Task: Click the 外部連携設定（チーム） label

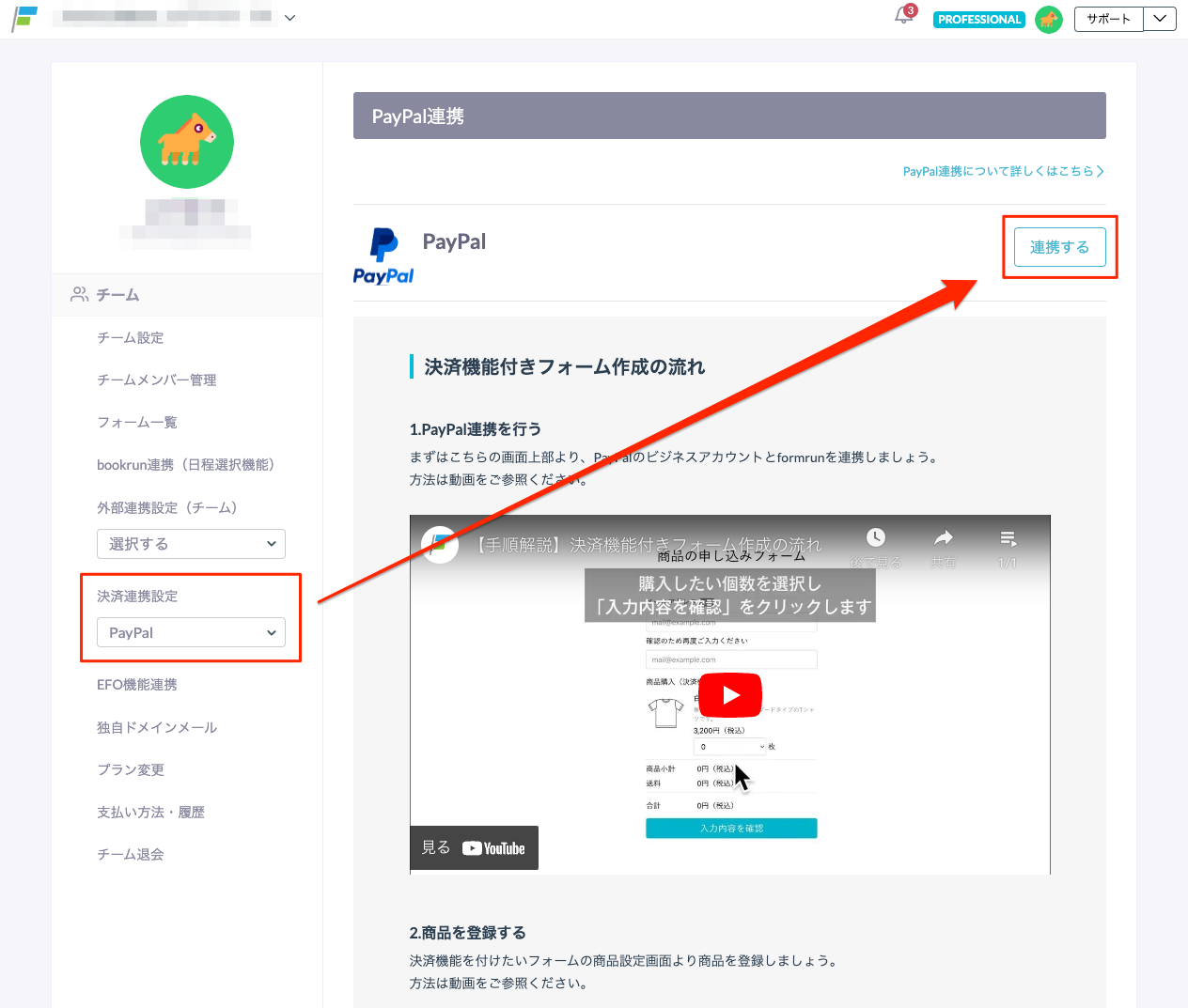Action: (x=170, y=507)
